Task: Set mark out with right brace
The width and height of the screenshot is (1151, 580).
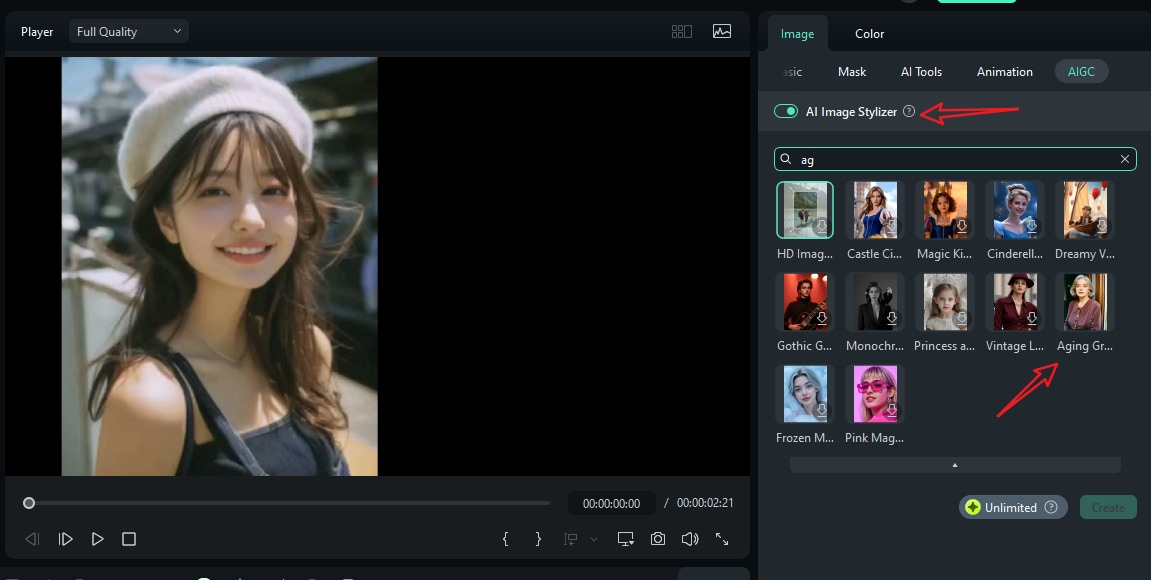Action: pyautogui.click(x=538, y=539)
